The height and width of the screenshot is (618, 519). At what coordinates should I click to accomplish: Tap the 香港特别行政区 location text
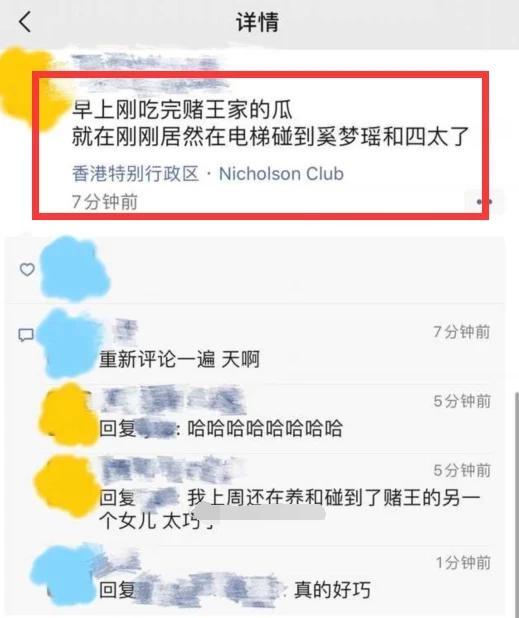(135, 173)
